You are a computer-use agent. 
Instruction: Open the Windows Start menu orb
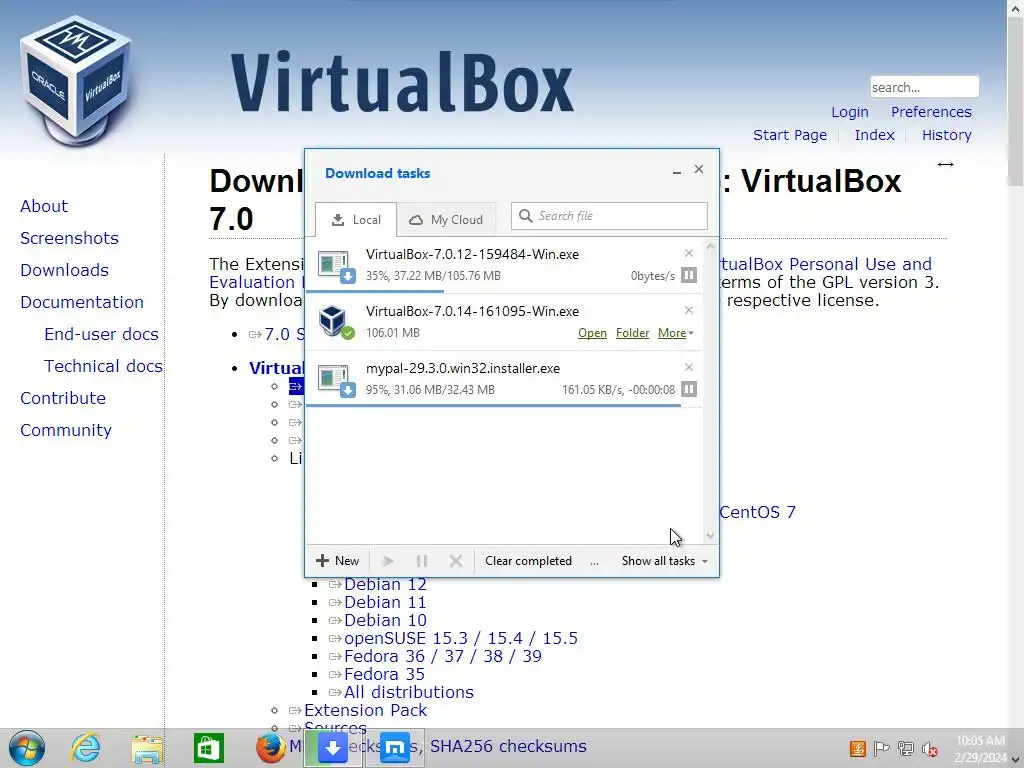27,748
